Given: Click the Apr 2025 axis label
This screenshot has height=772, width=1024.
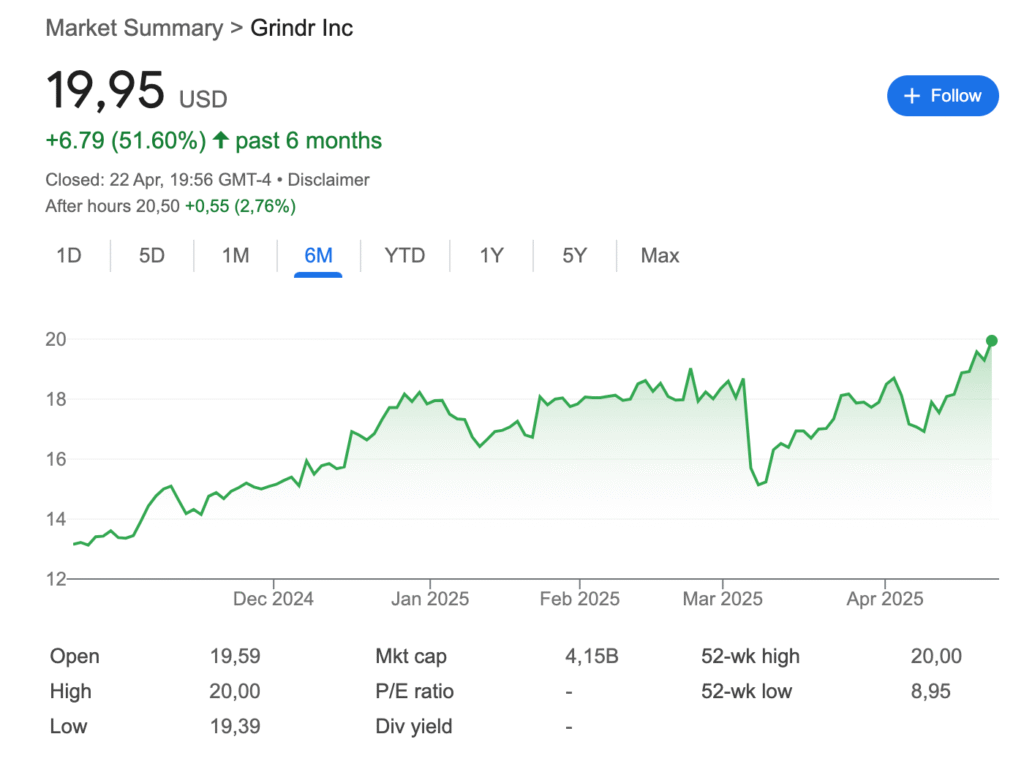Looking at the screenshot, I should (x=885, y=599).
